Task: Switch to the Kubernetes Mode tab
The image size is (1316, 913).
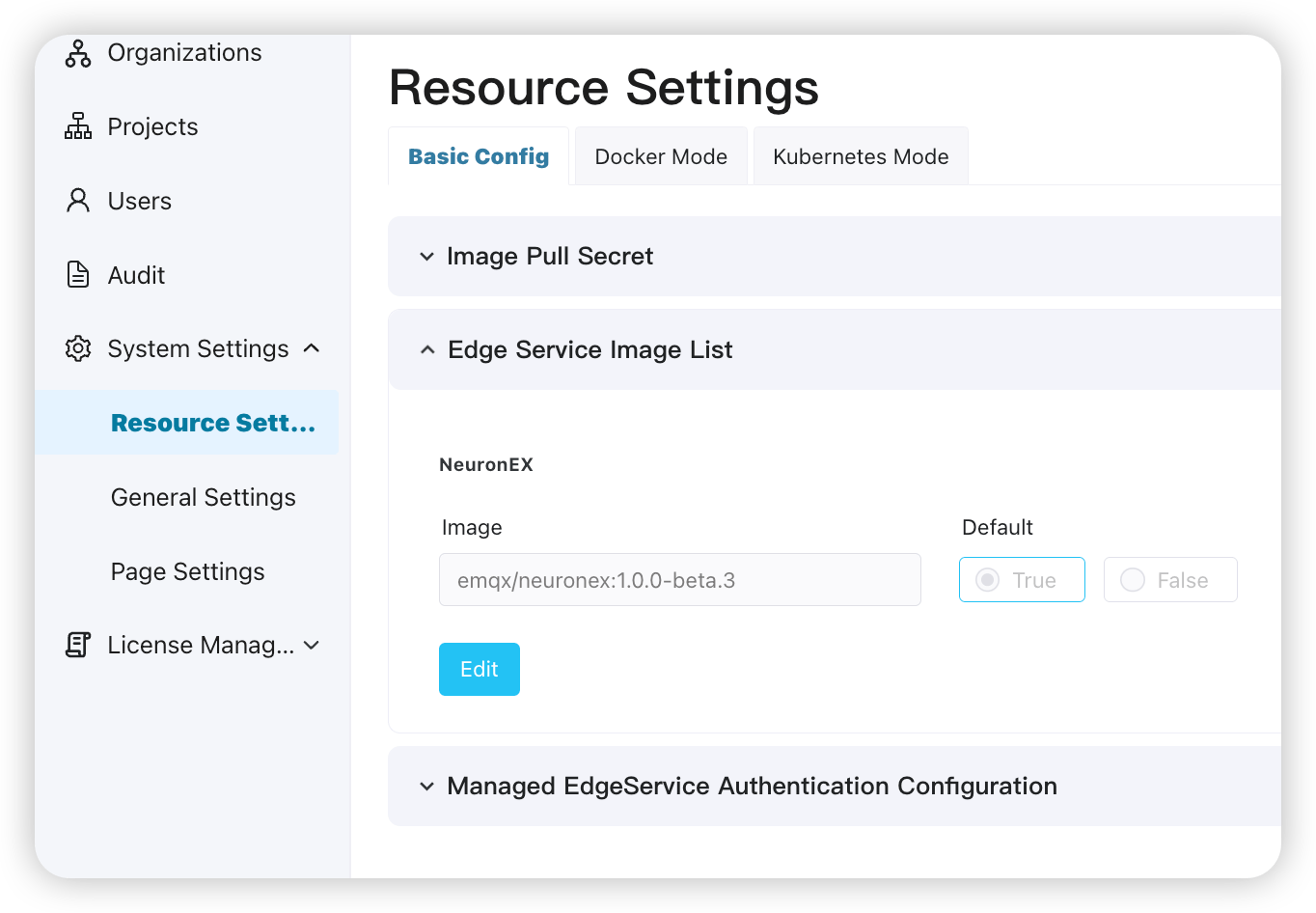Action: coord(861,156)
